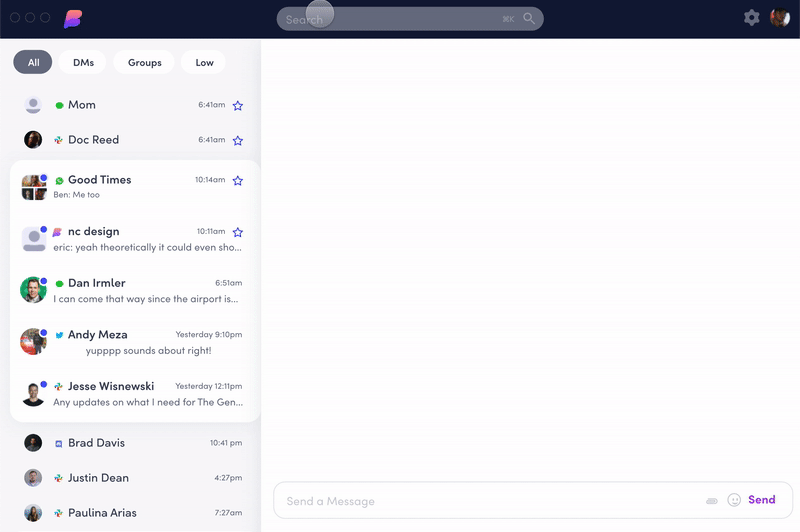Toggle the favorite star for Mom
This screenshot has height=532, width=800.
coord(238,105)
